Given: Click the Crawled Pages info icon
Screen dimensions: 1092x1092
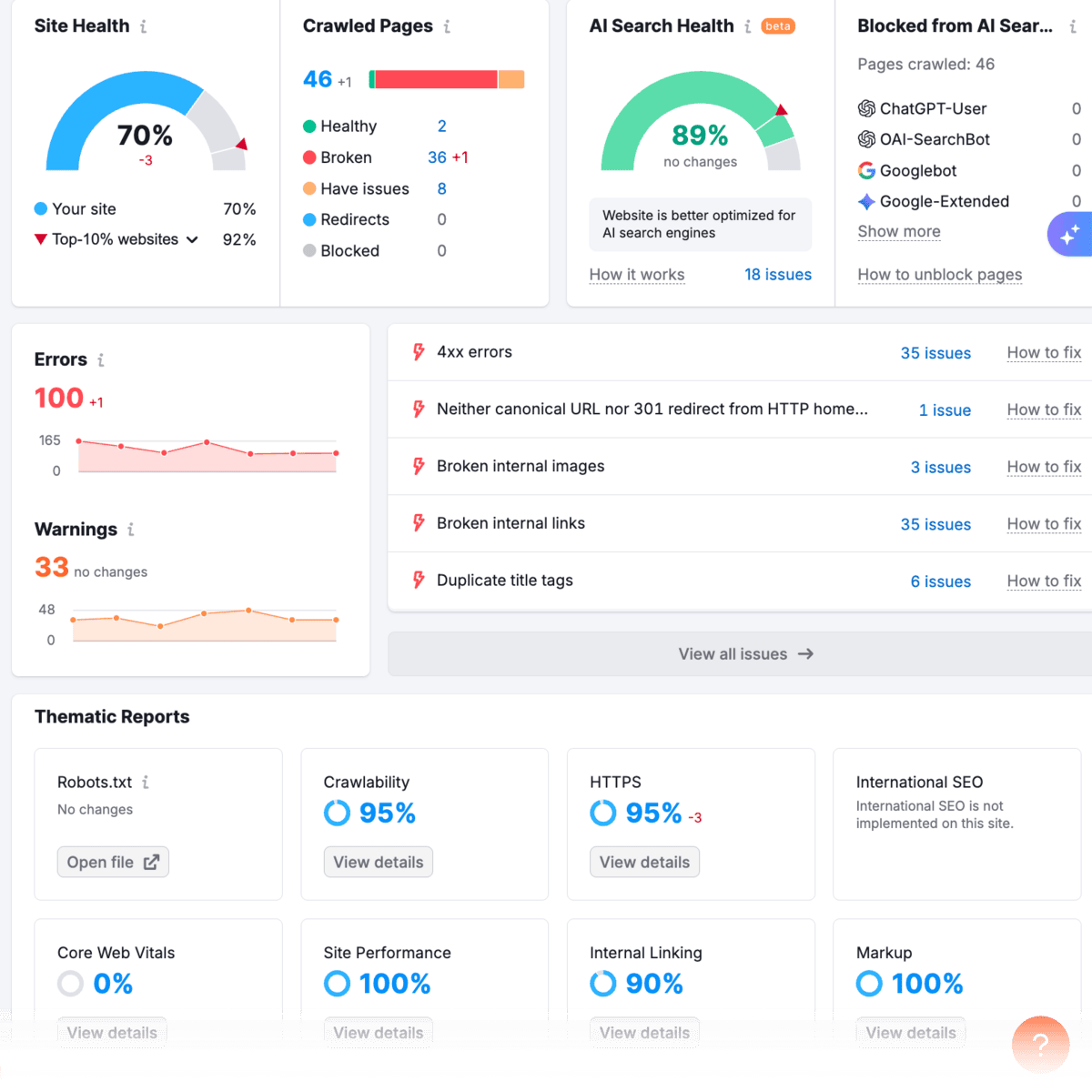Looking at the screenshot, I should (x=445, y=26).
